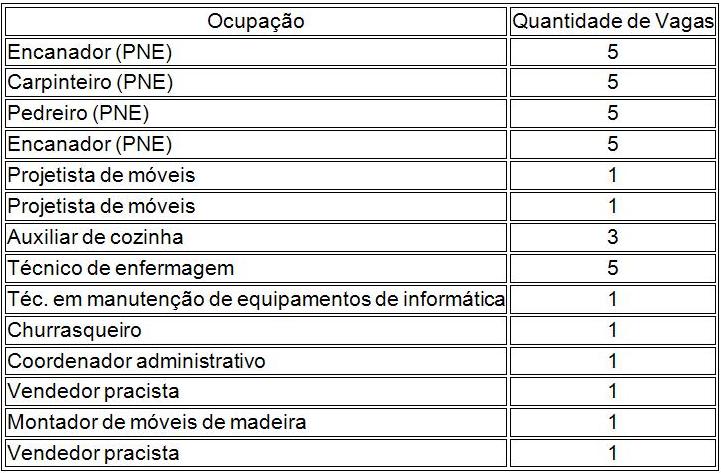Viewport: 721px width, 473px height.
Task: Select the Pedreiro (PNE) occupation cell
Action: pyautogui.click(x=78, y=114)
